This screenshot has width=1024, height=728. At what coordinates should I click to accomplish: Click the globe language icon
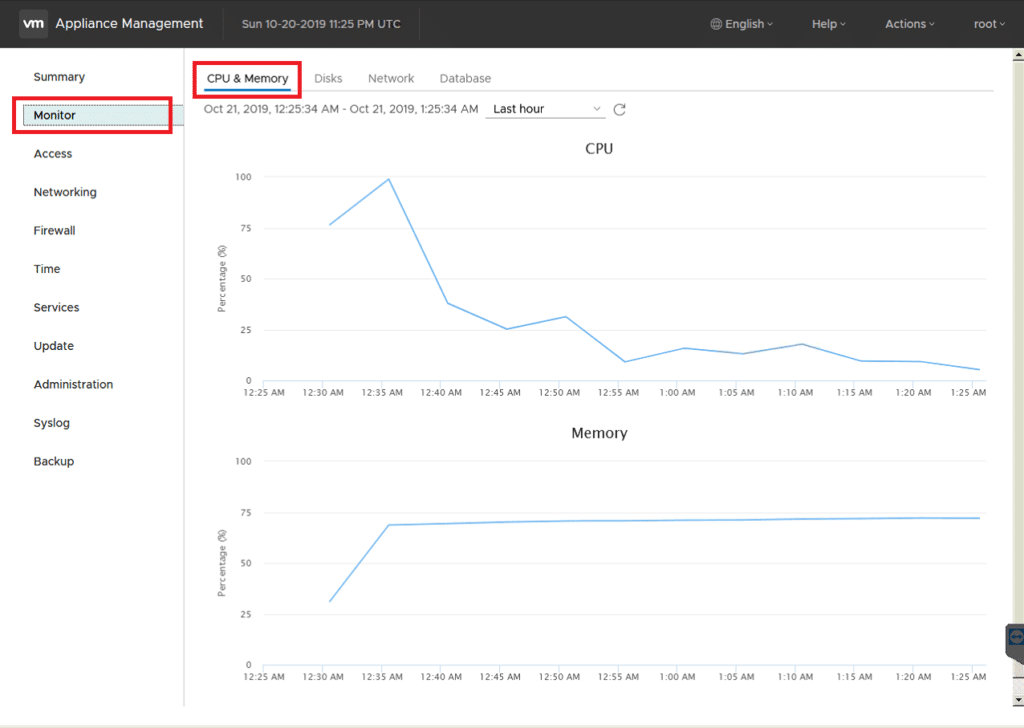click(716, 24)
